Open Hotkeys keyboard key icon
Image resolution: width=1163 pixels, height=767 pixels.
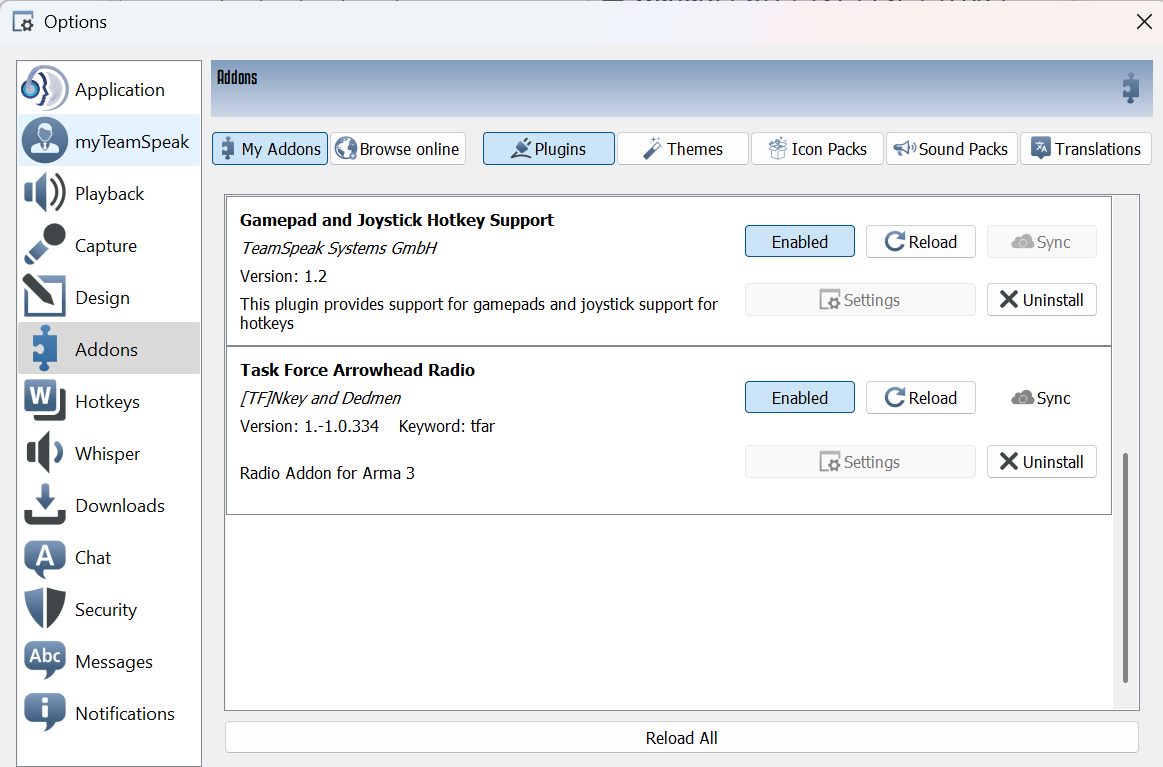[x=45, y=401]
